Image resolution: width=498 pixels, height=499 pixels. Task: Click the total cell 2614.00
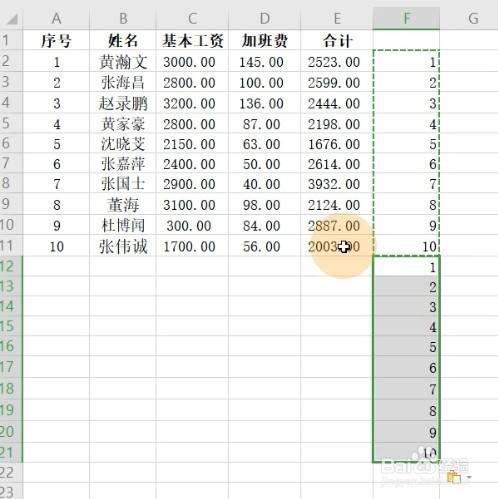337,164
